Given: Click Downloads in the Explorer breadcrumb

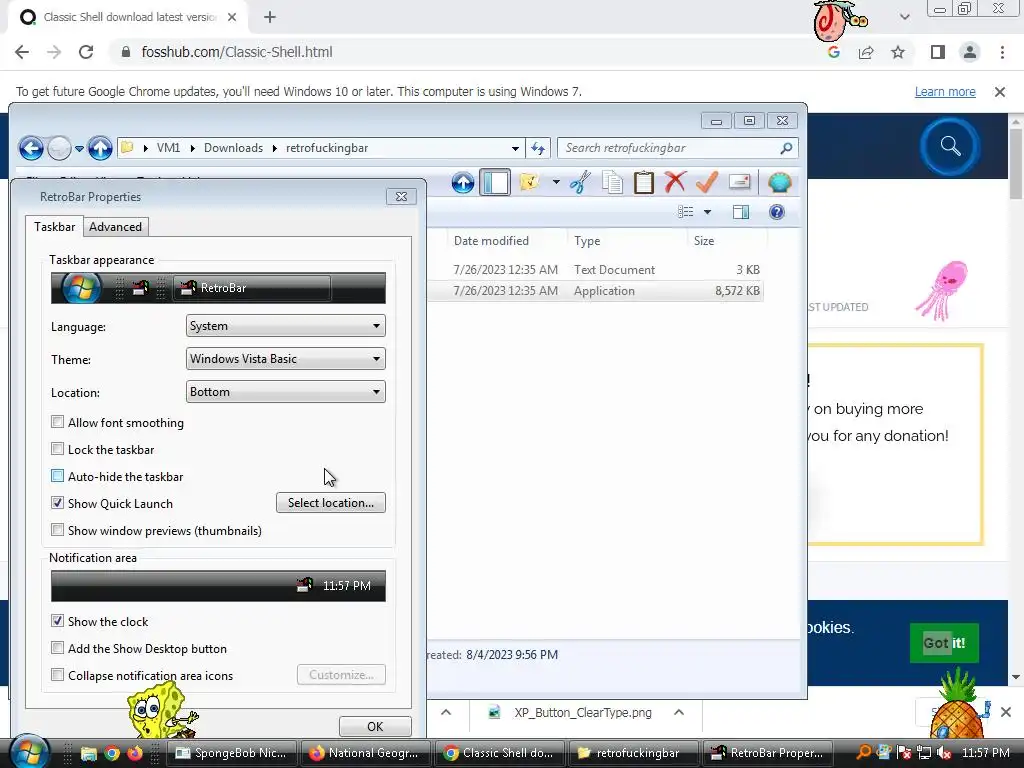Looking at the screenshot, I should tap(233, 148).
